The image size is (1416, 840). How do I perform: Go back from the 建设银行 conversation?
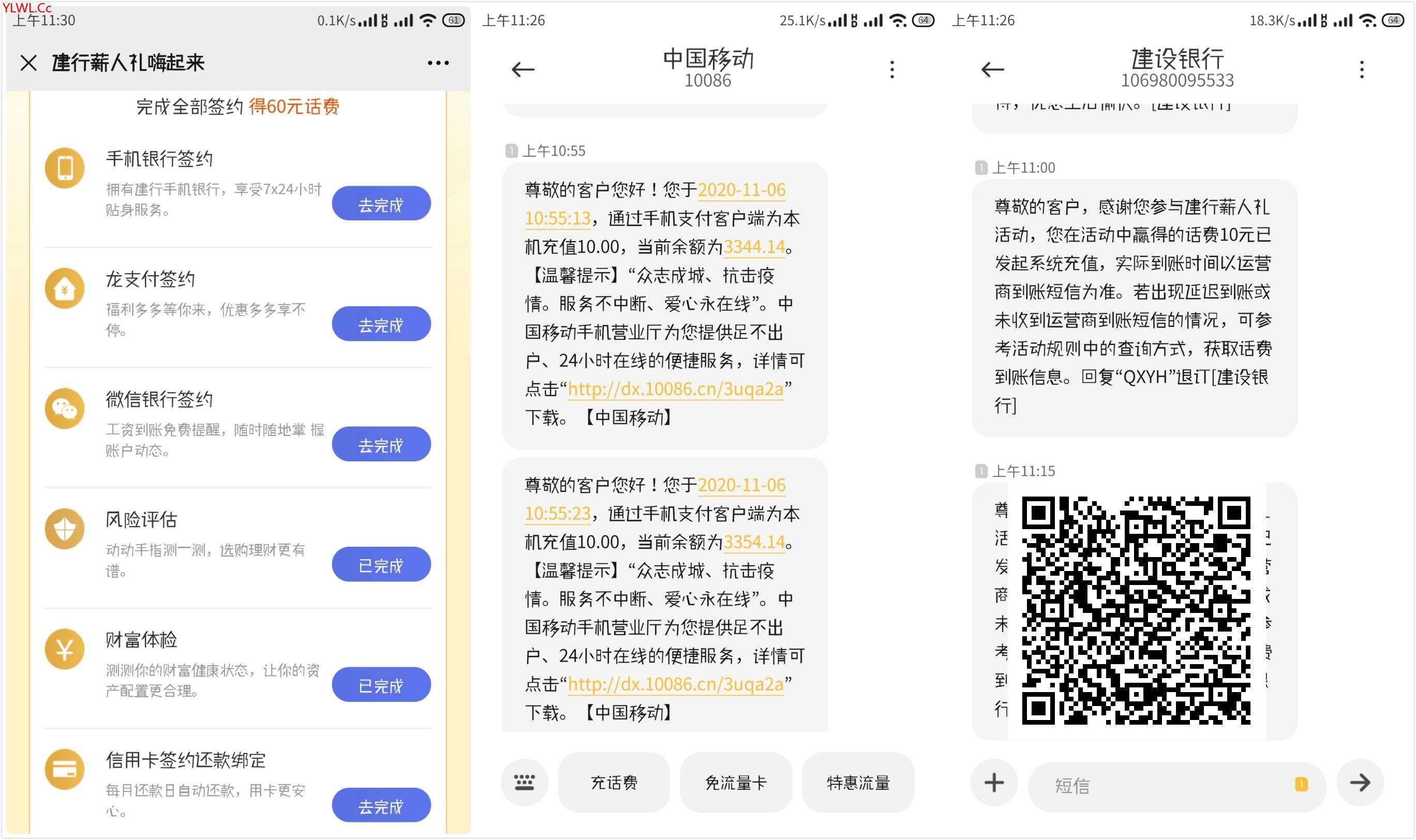992,70
